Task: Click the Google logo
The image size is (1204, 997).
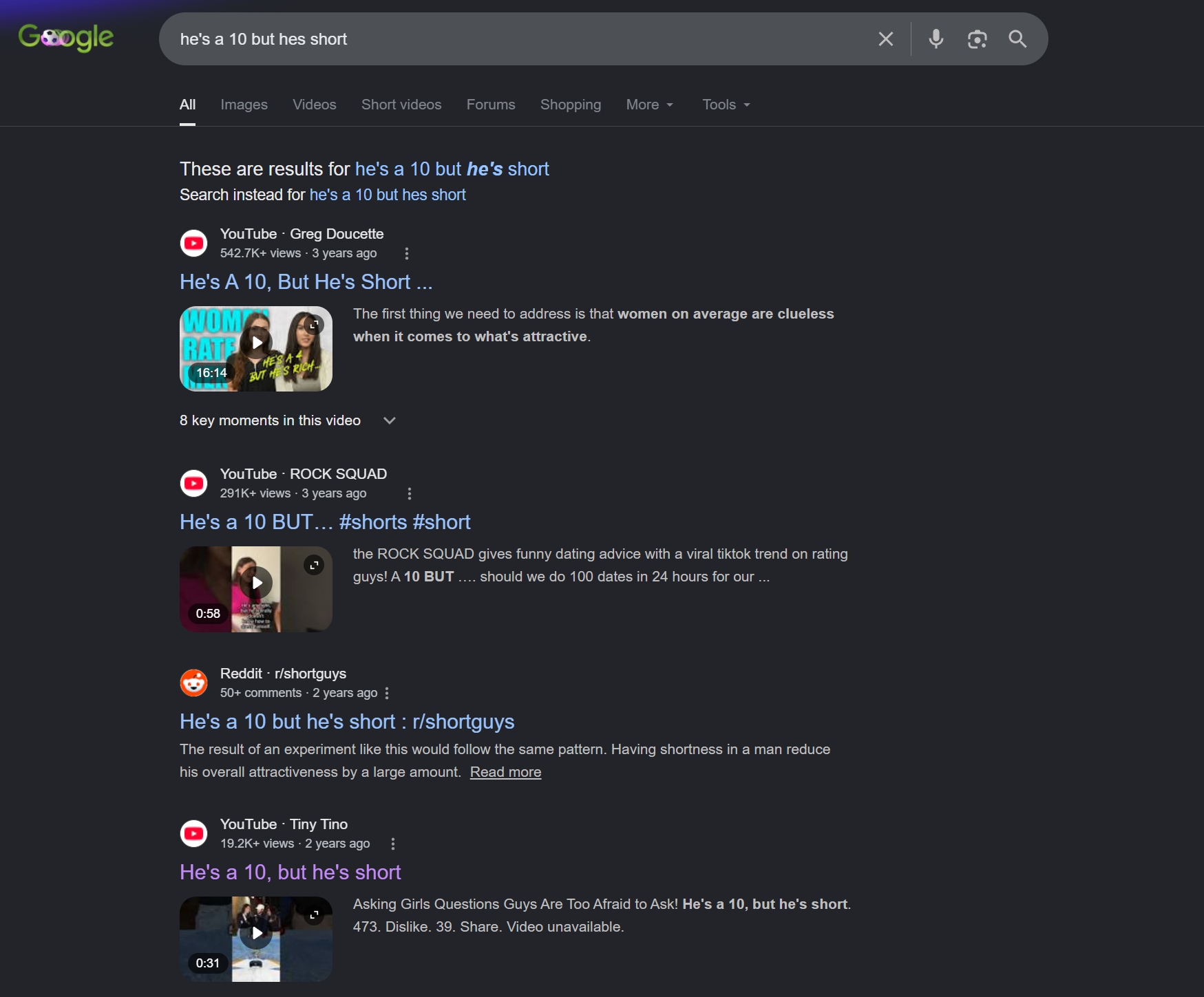Action: point(66,38)
